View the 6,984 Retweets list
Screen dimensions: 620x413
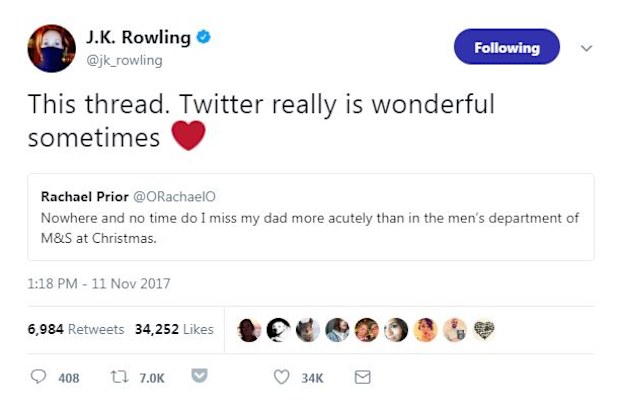(x=76, y=329)
